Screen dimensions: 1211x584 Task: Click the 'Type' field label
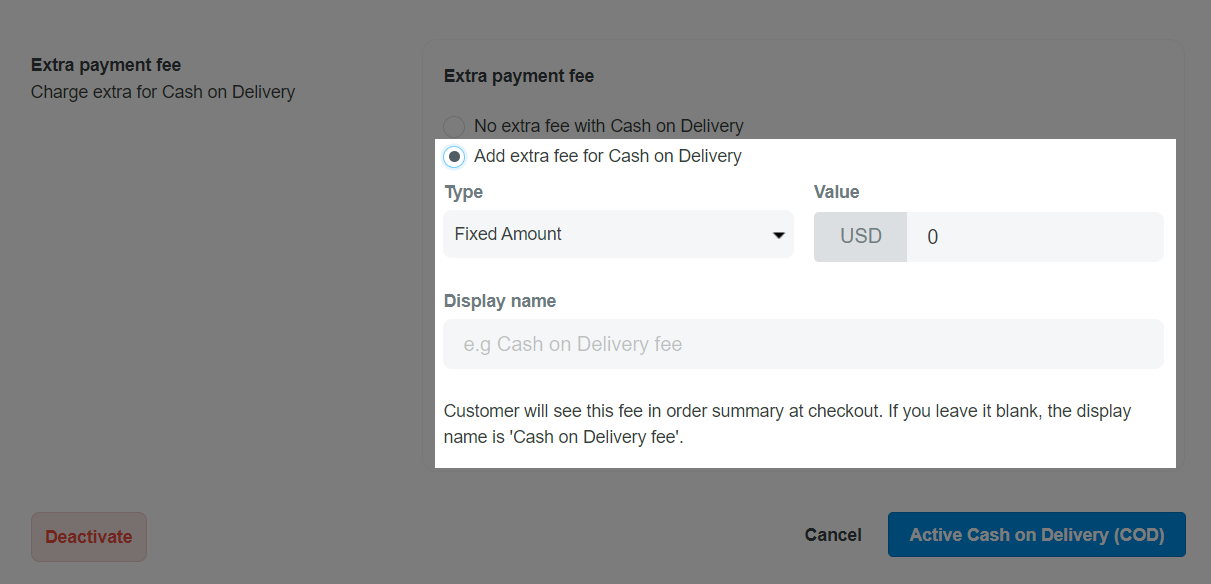click(x=463, y=192)
